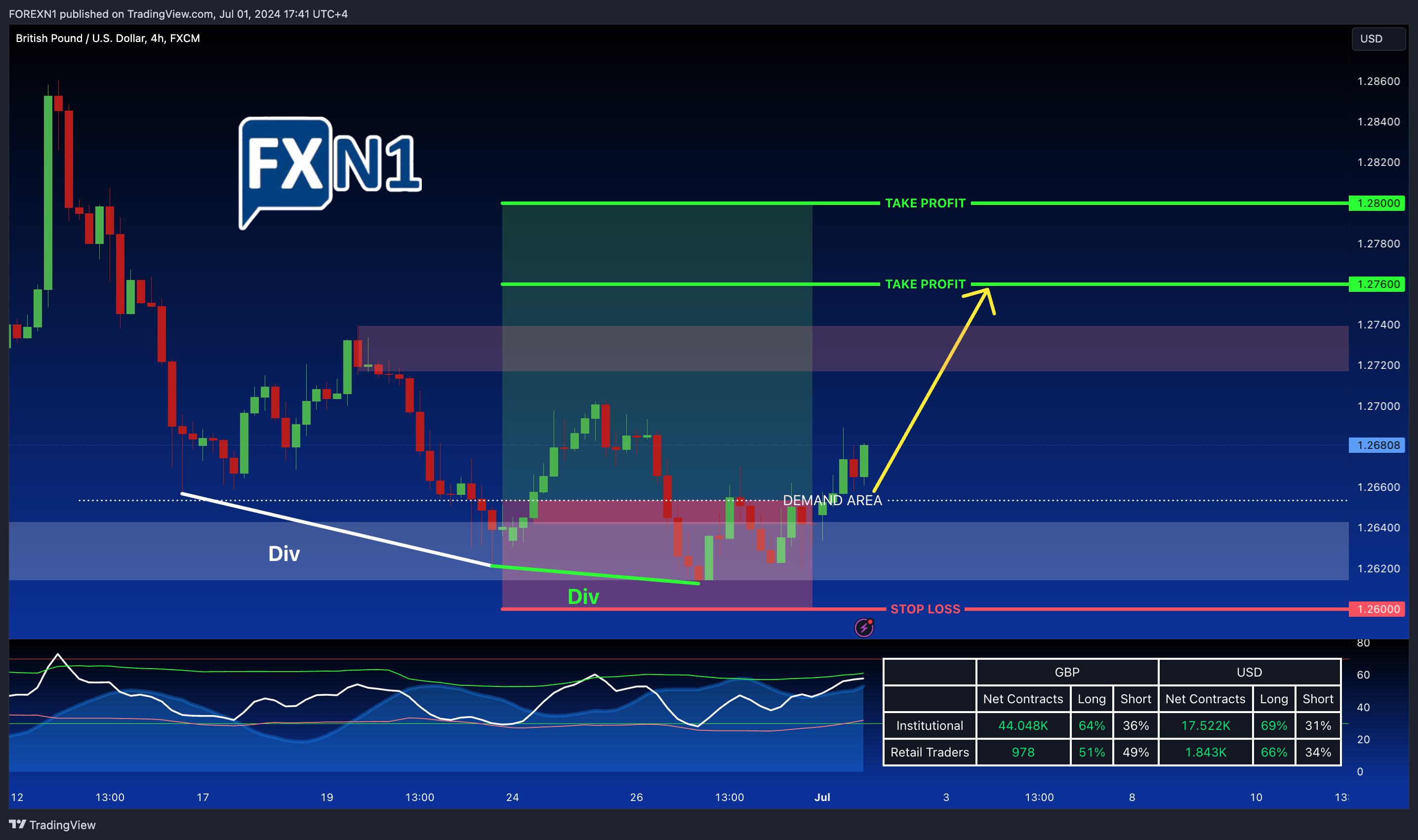The height and width of the screenshot is (840, 1418).
Task: Click the 60 level on oscillator scale
Action: [1363, 675]
